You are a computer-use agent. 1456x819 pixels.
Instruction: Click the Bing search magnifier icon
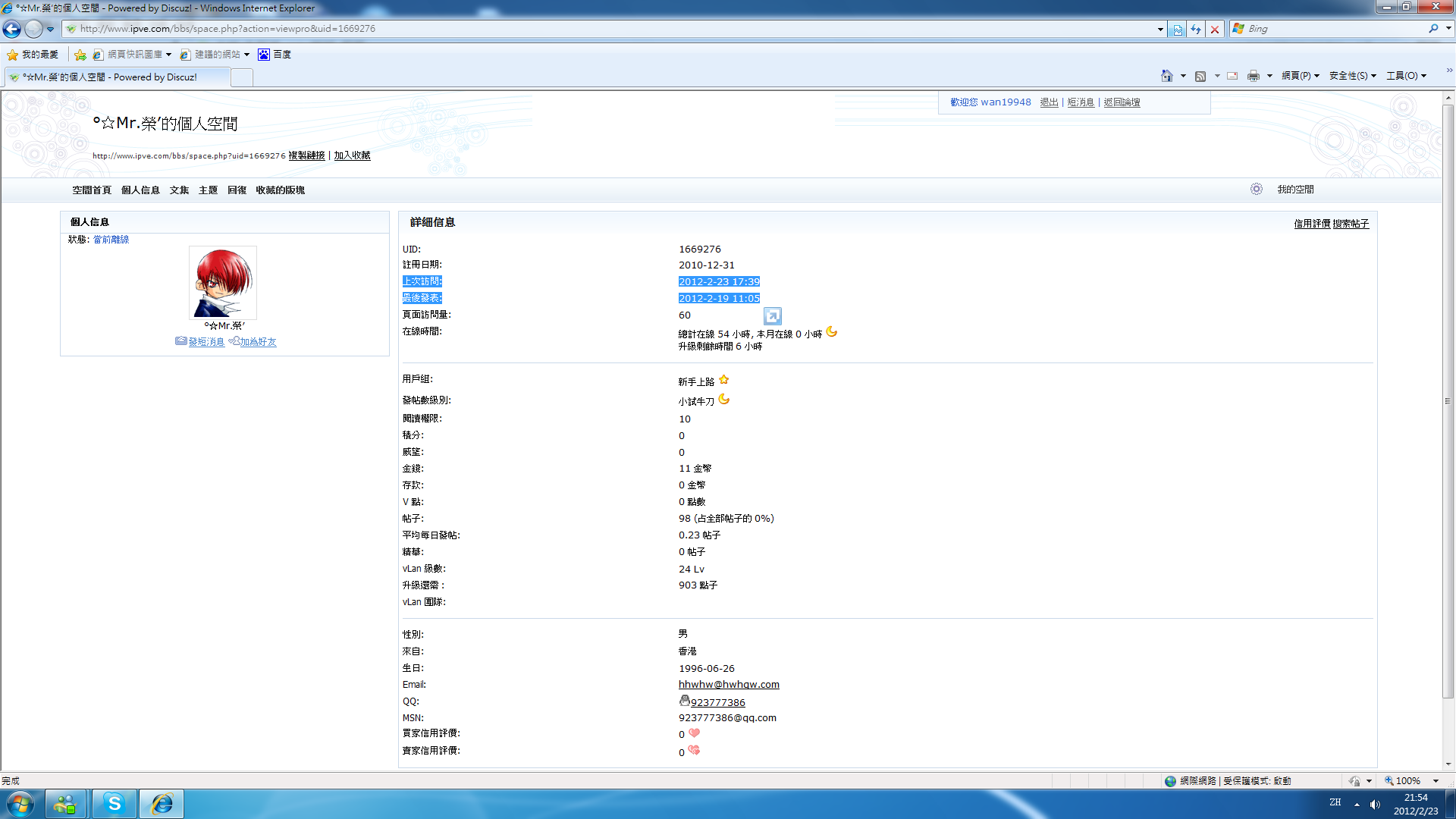(1432, 29)
